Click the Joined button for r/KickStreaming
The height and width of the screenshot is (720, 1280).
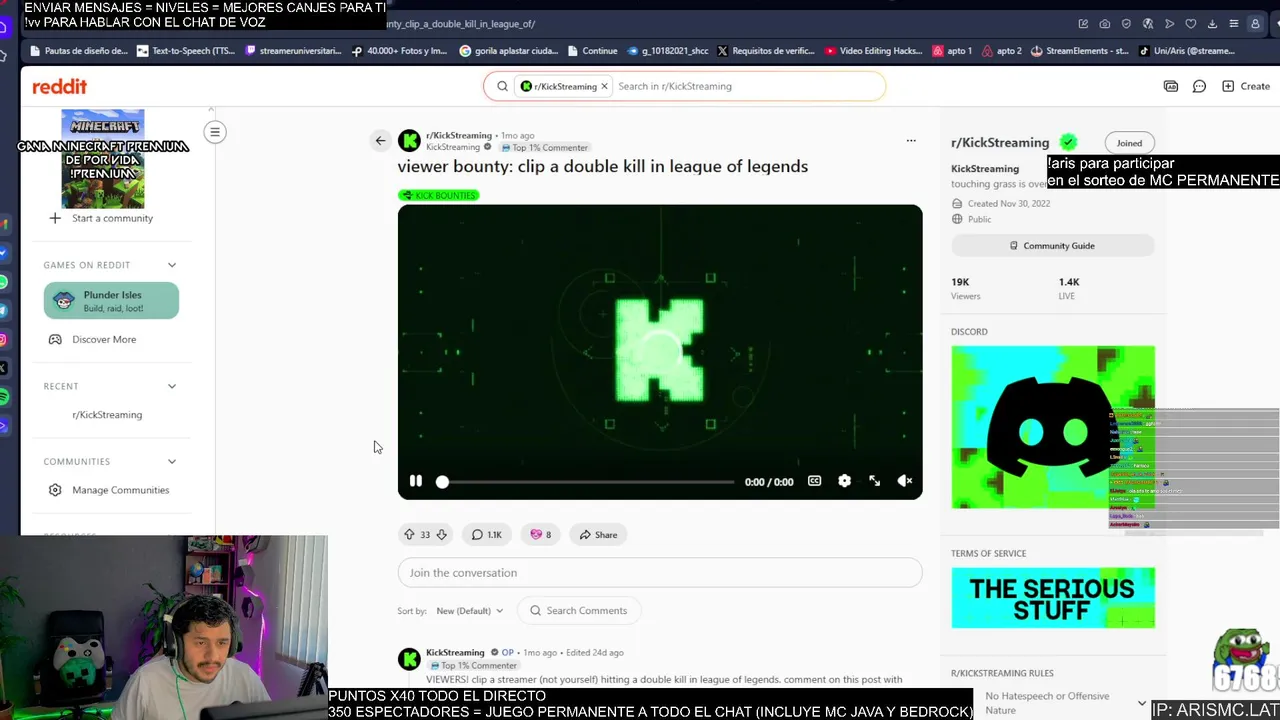pos(1129,143)
